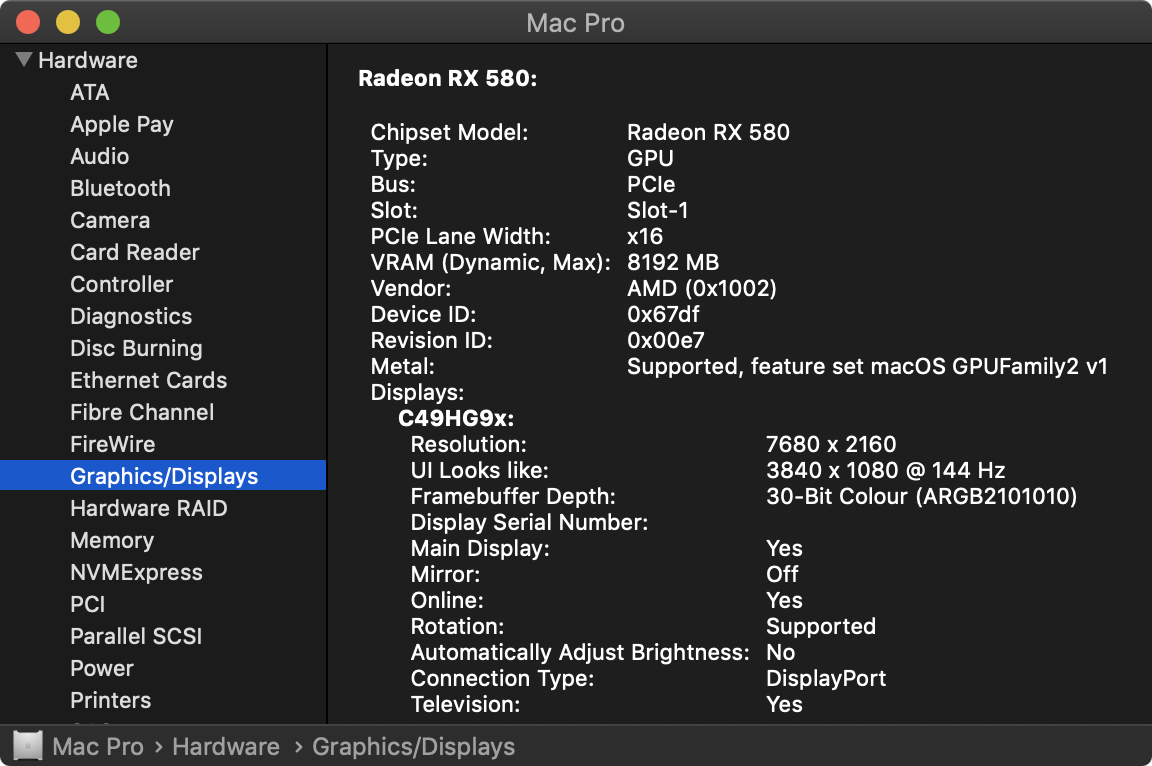Screen dimensions: 1152x766
Task: Open Fibre Channel section
Action: pos(143,412)
